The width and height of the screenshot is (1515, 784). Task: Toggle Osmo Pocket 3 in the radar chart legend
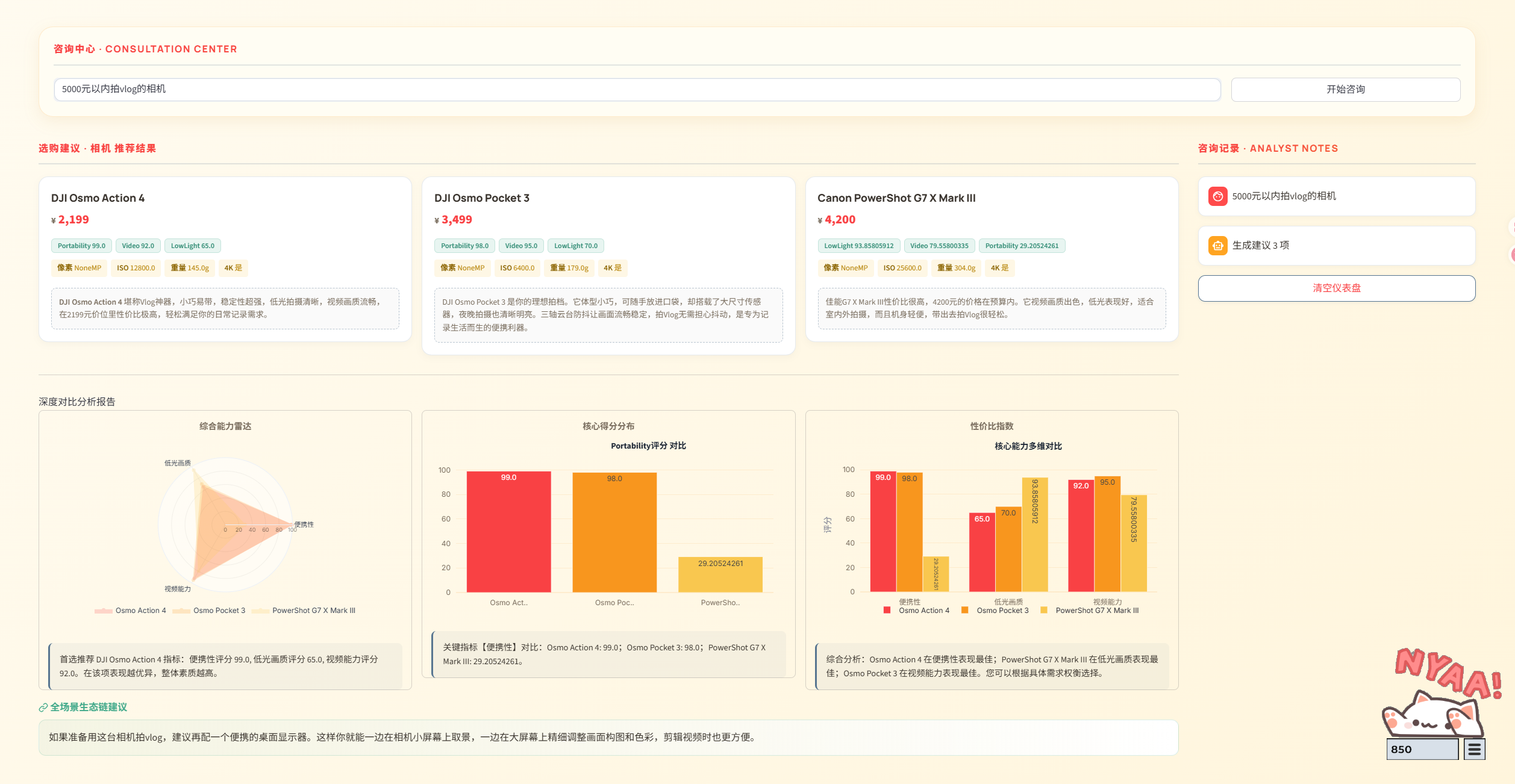coord(209,611)
